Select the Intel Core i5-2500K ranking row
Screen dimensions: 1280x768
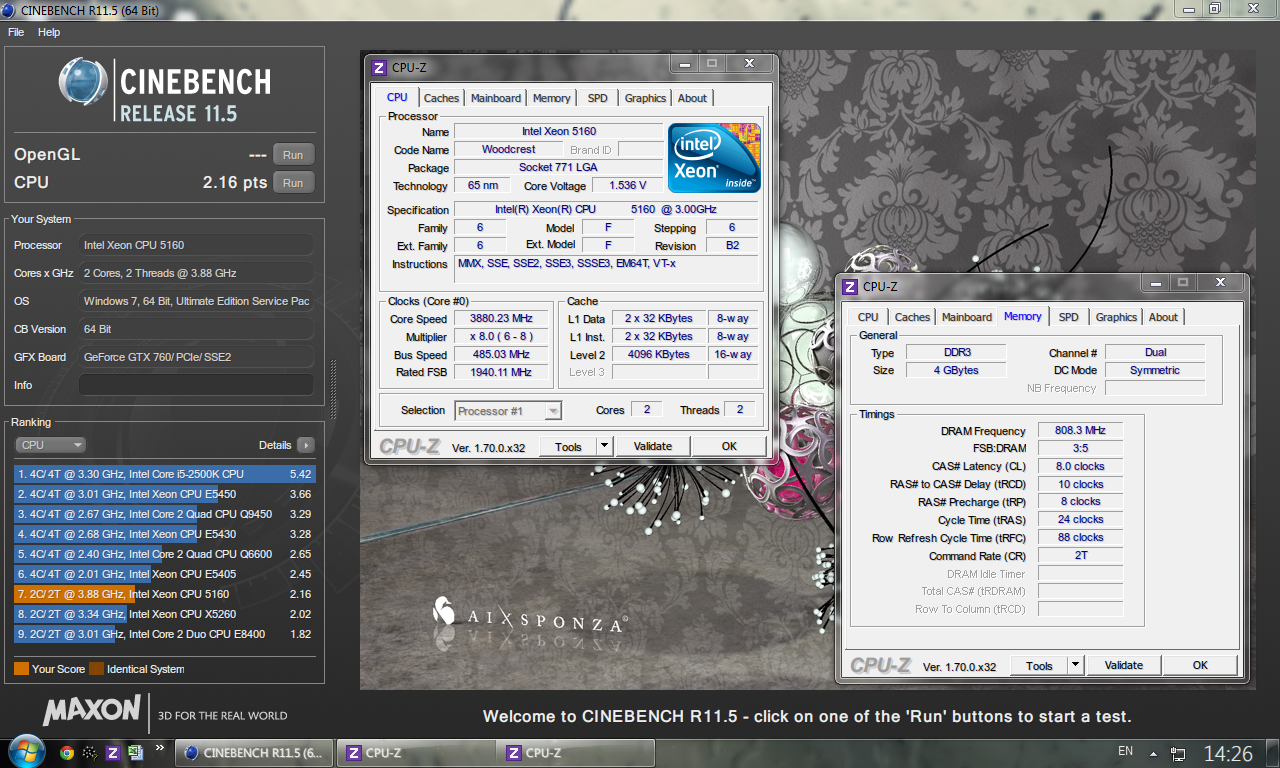click(165, 474)
